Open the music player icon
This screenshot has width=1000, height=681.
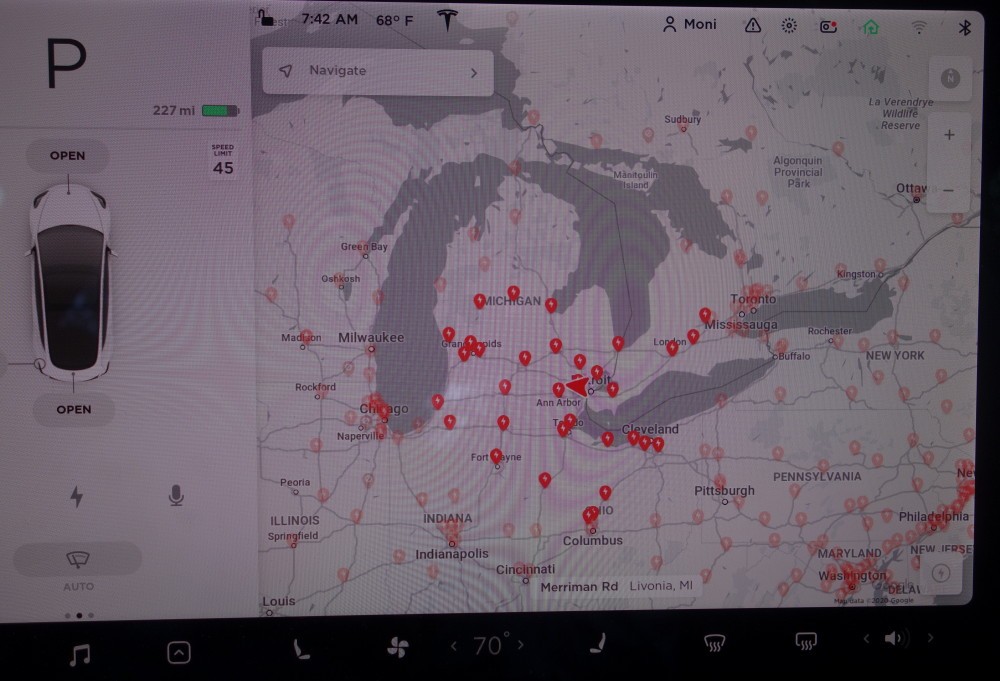tap(80, 654)
